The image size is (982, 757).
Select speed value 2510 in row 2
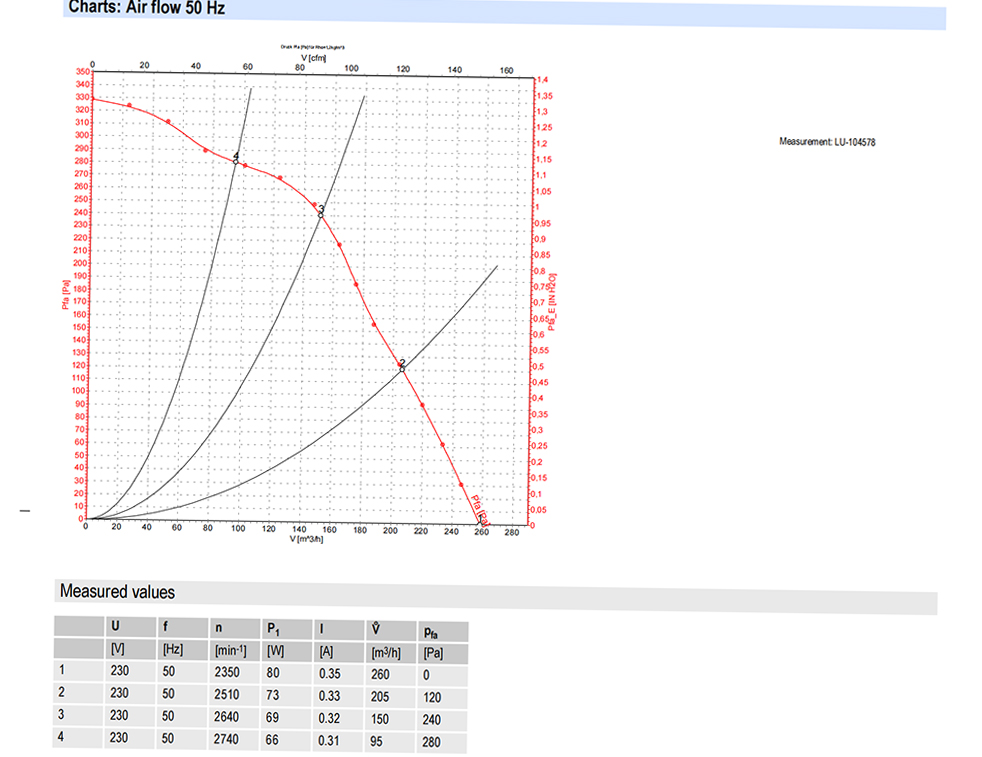point(226,694)
